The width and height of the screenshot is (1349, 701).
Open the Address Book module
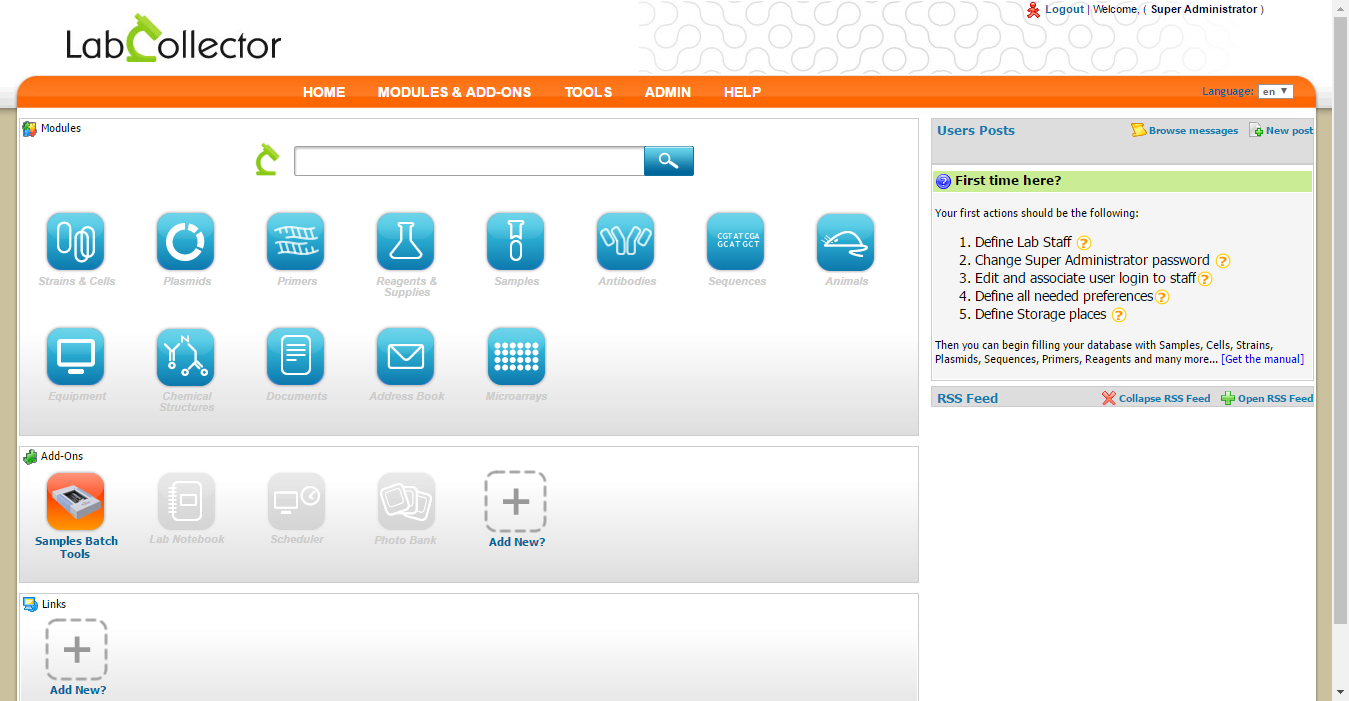(405, 357)
